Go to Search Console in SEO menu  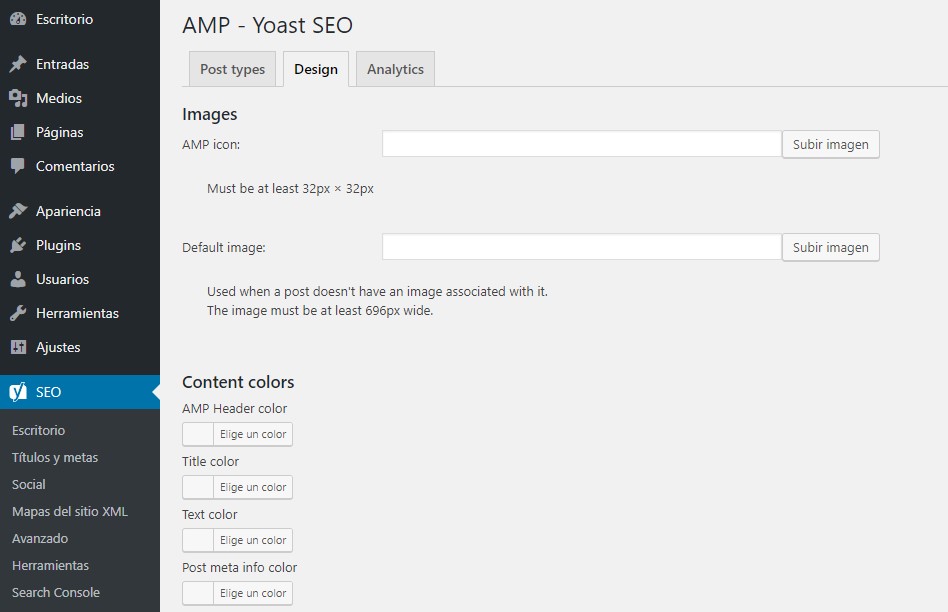pos(56,592)
